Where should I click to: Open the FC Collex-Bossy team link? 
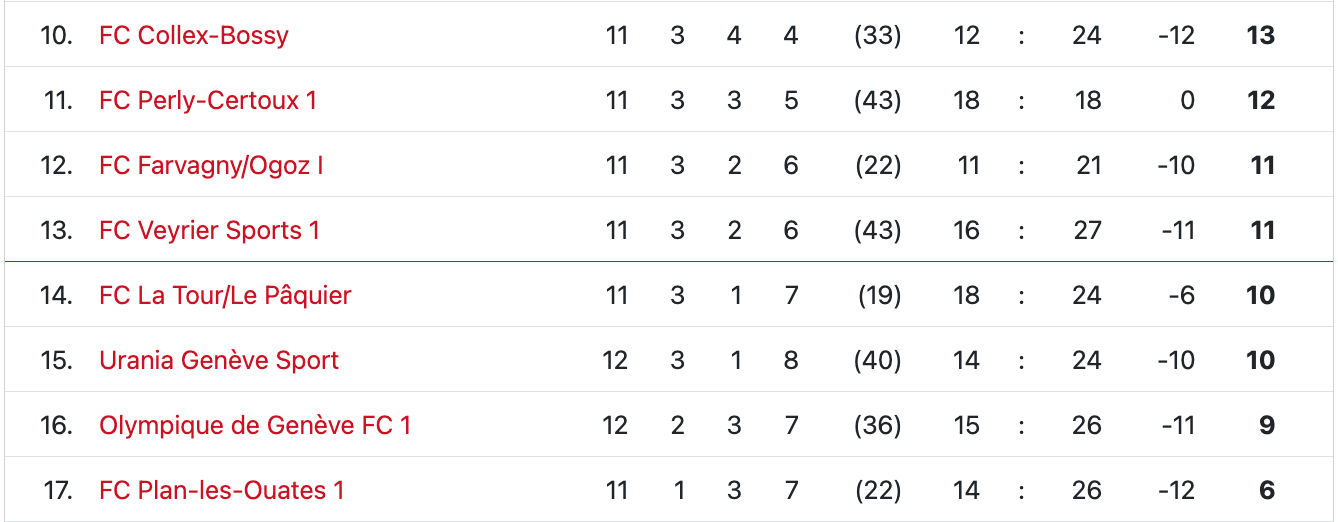194,35
